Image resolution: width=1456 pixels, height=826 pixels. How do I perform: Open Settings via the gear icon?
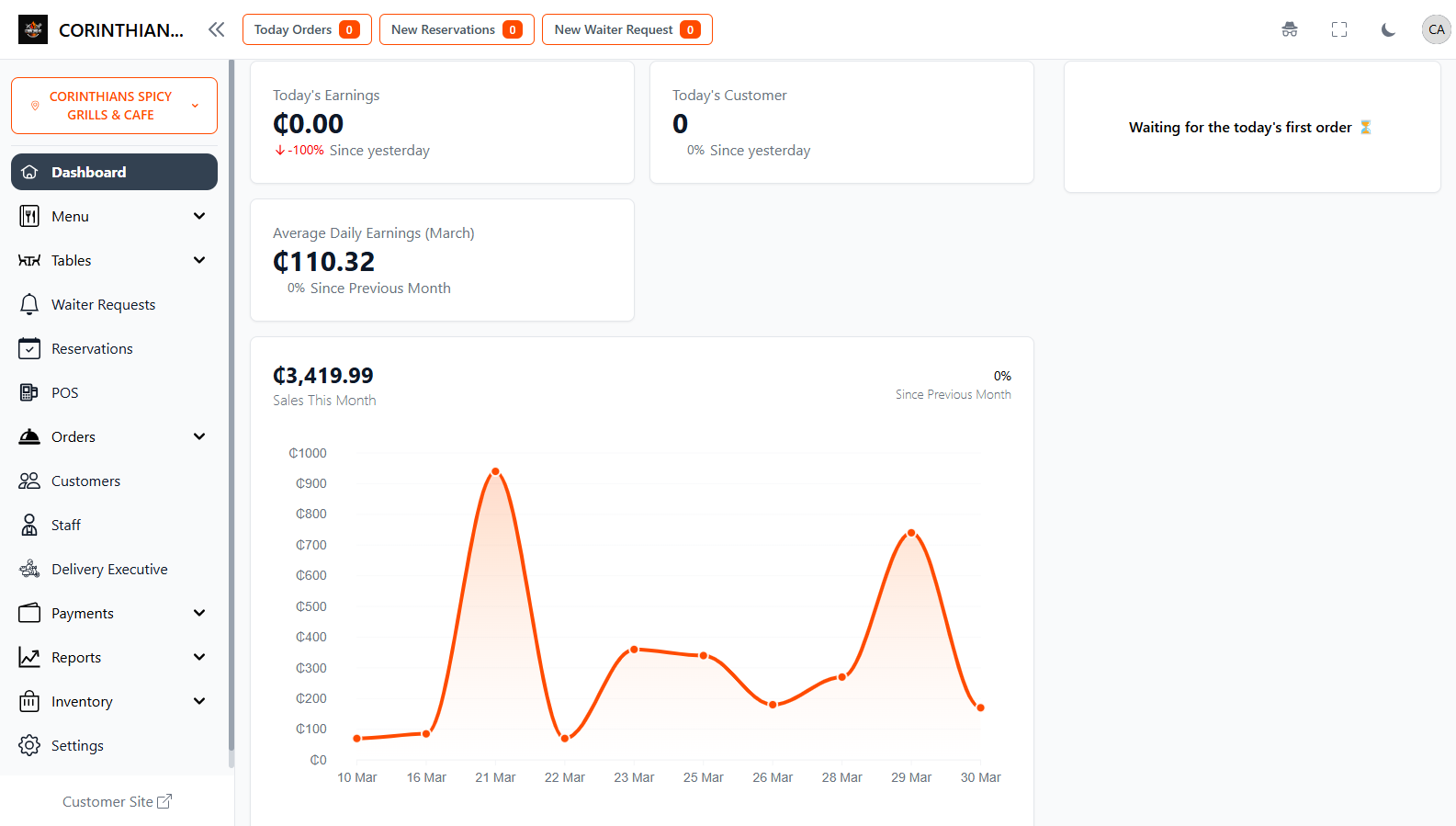coord(29,745)
